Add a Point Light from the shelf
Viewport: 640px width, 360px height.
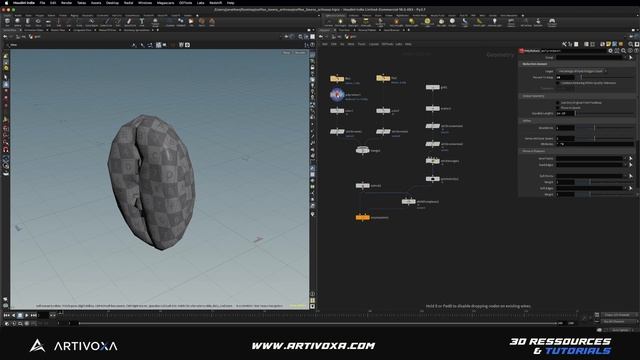point(340,22)
